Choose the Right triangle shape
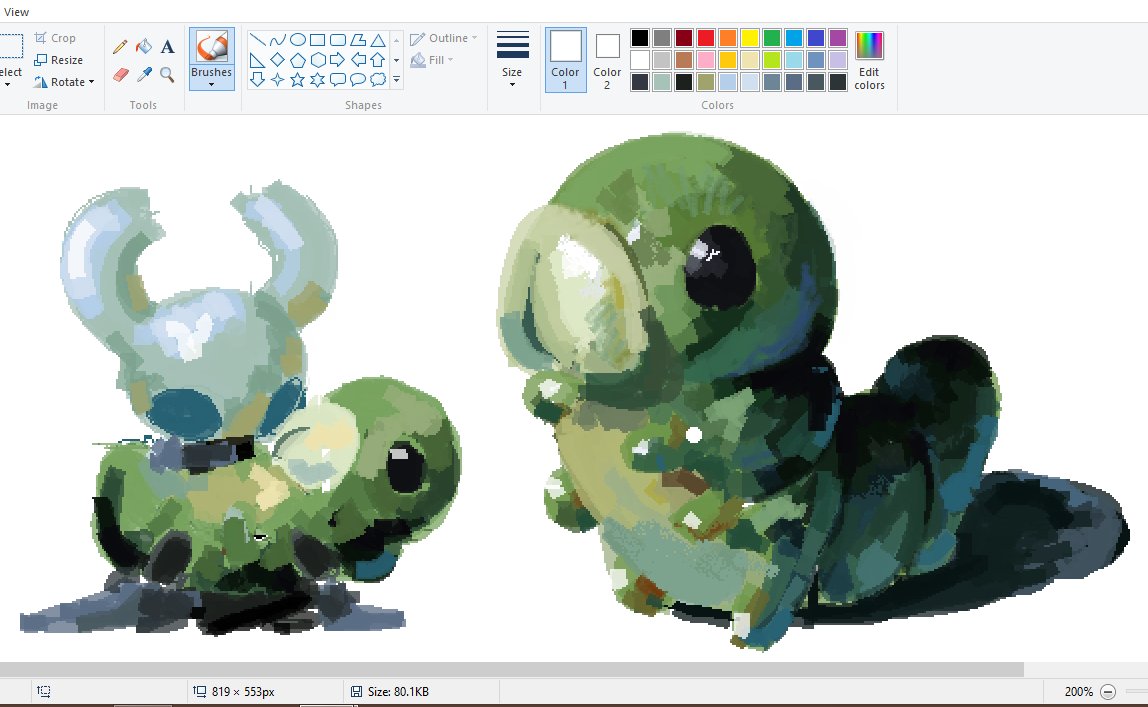The height and width of the screenshot is (707, 1148). pyautogui.click(x=257, y=60)
